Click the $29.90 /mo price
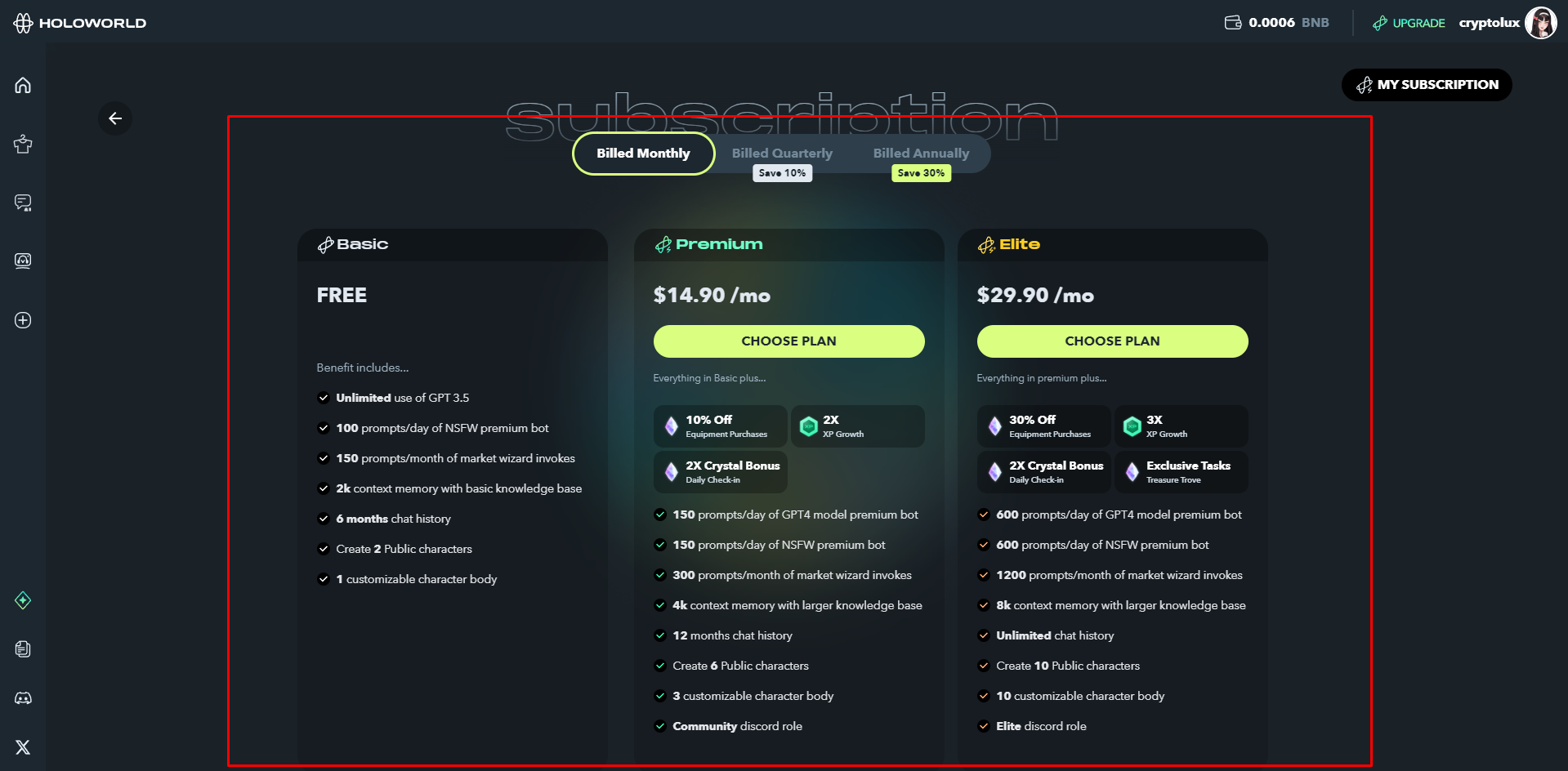Image resolution: width=1568 pixels, height=771 pixels. pos(1035,296)
